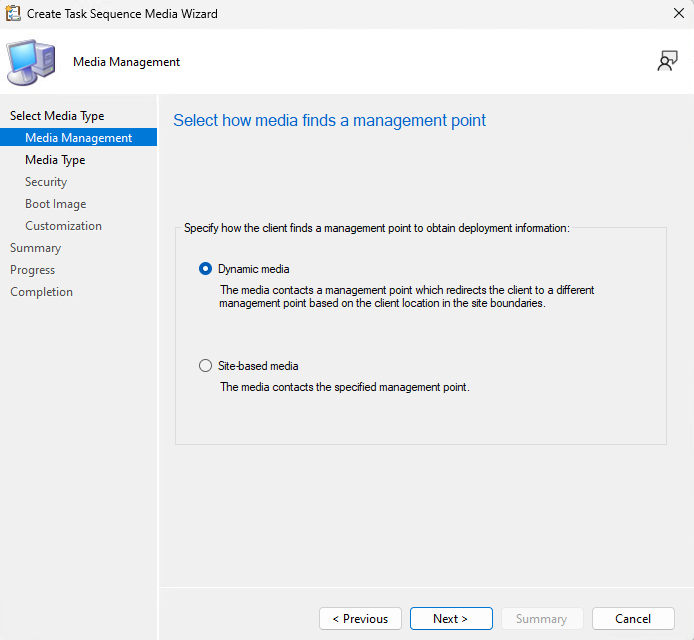Viewport: 694px width, 640px height.
Task: Click the Dynamic media label text
Action: point(253,269)
